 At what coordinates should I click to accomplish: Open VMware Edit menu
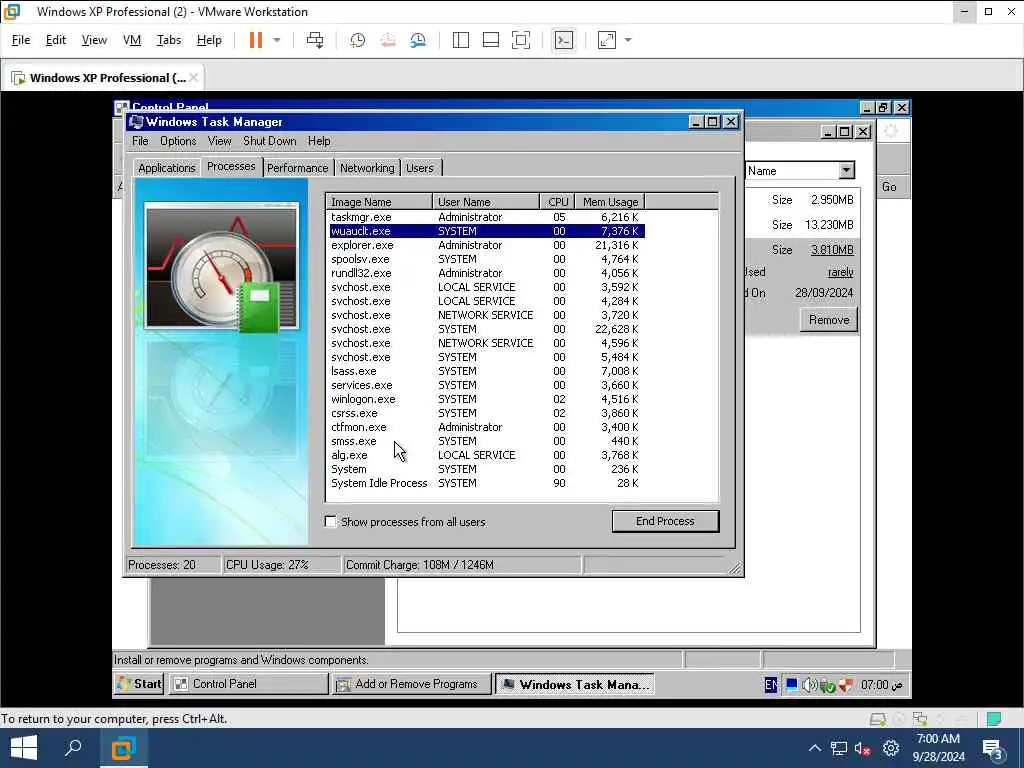[56, 40]
